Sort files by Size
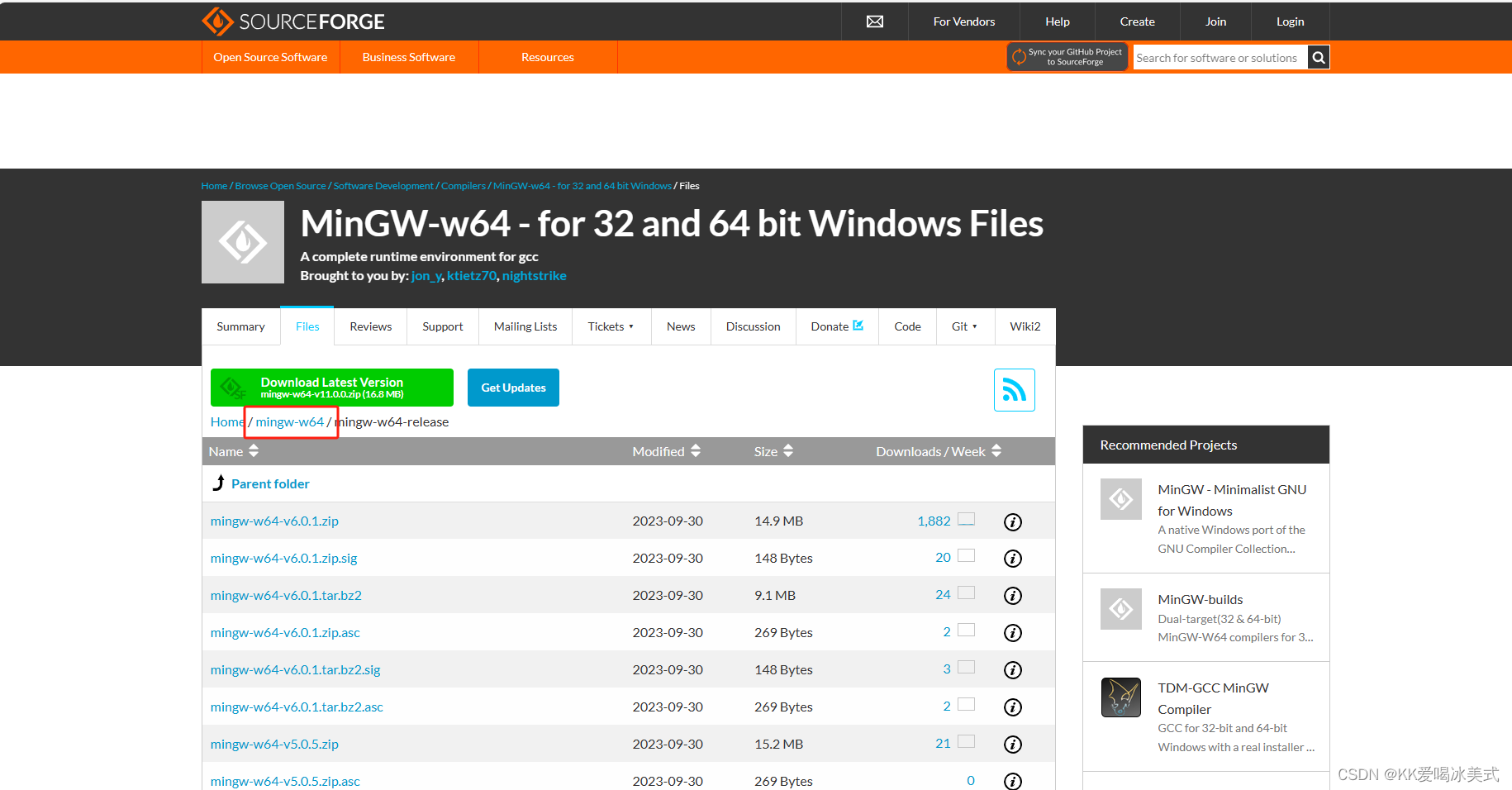Screen dimensions: 1512x790 pyautogui.click(x=773, y=451)
